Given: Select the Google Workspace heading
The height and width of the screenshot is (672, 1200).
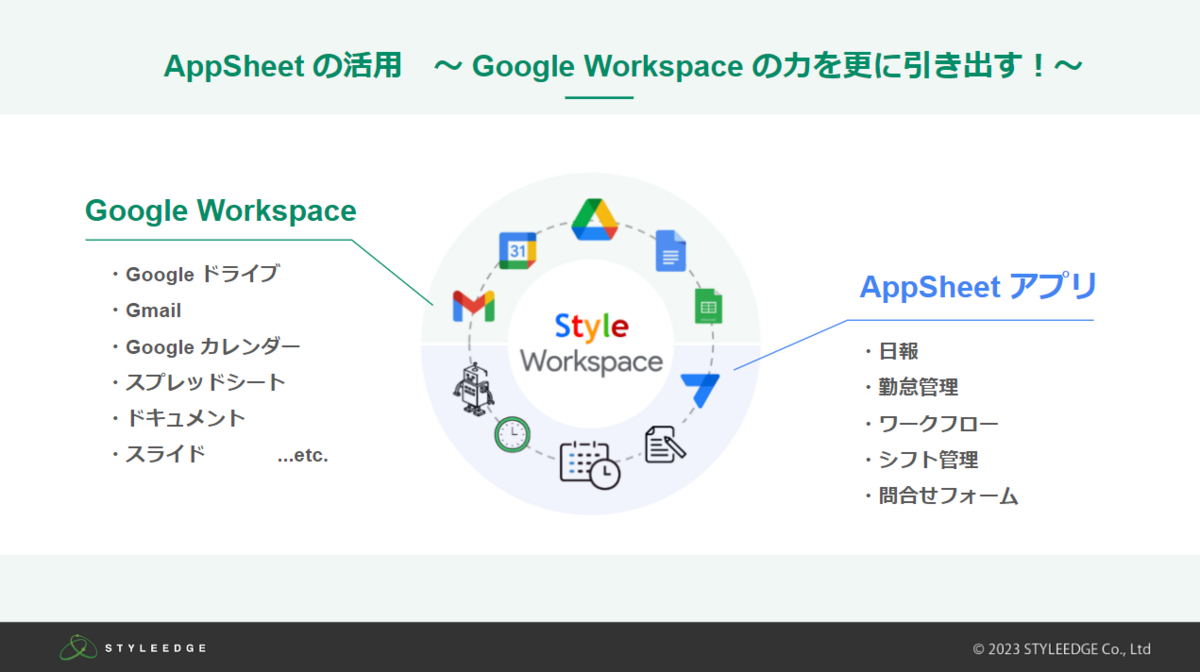Looking at the screenshot, I should pos(221,211).
